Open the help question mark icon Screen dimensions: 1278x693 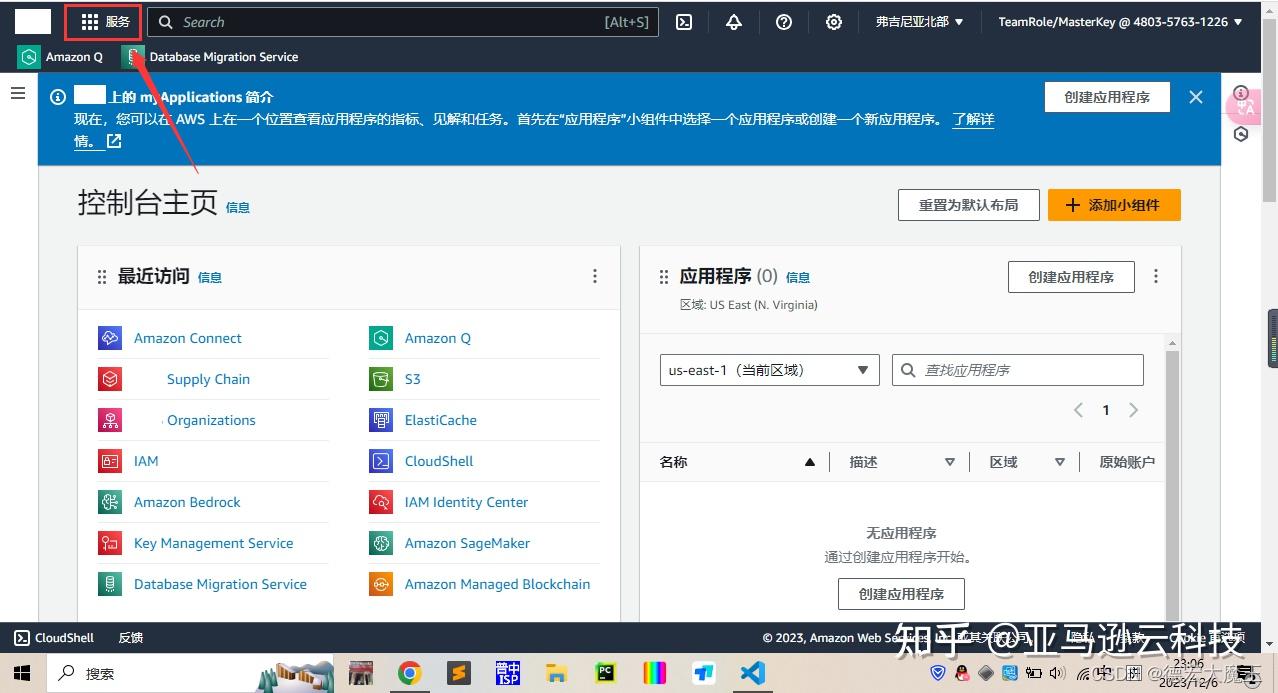point(784,22)
